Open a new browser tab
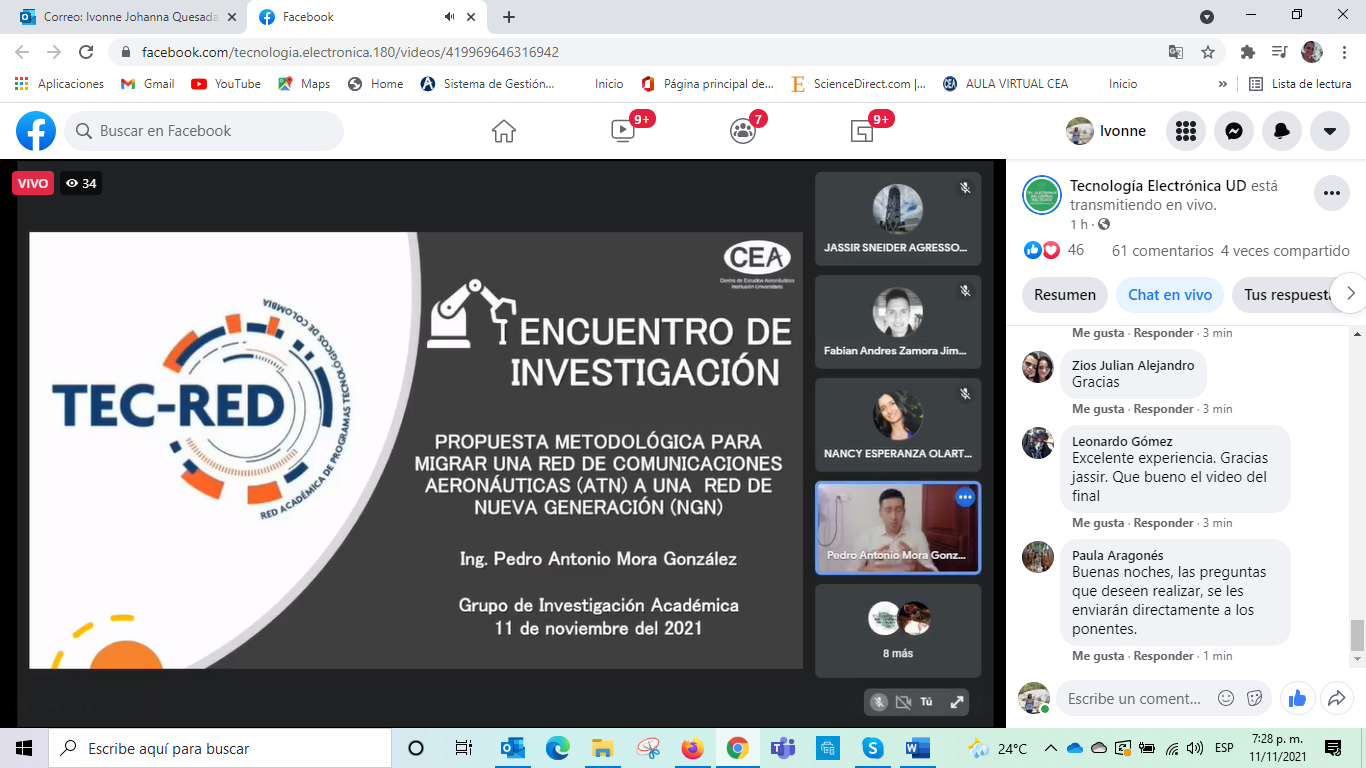 point(509,17)
